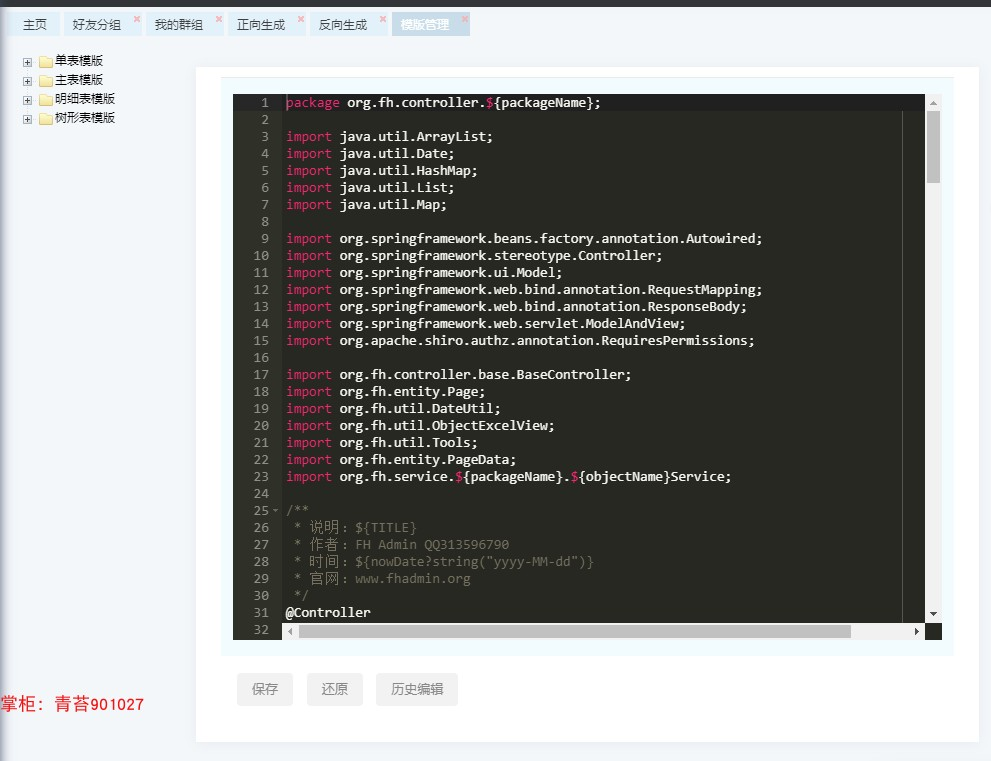Click the @Controller annotation on line 31
The image size is (991, 761).
(x=328, y=612)
